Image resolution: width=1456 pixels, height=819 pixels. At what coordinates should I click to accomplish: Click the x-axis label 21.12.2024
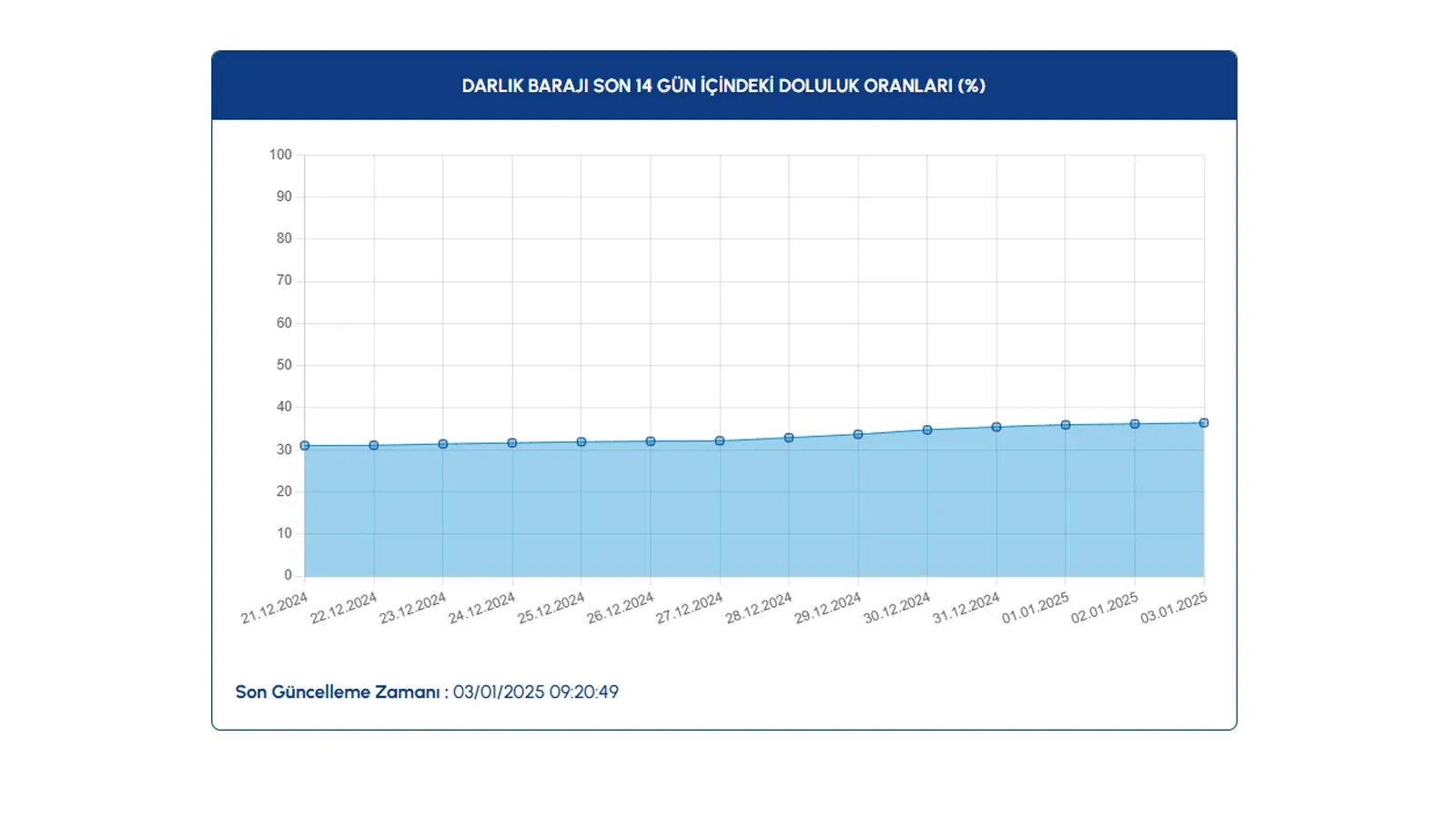(x=274, y=608)
